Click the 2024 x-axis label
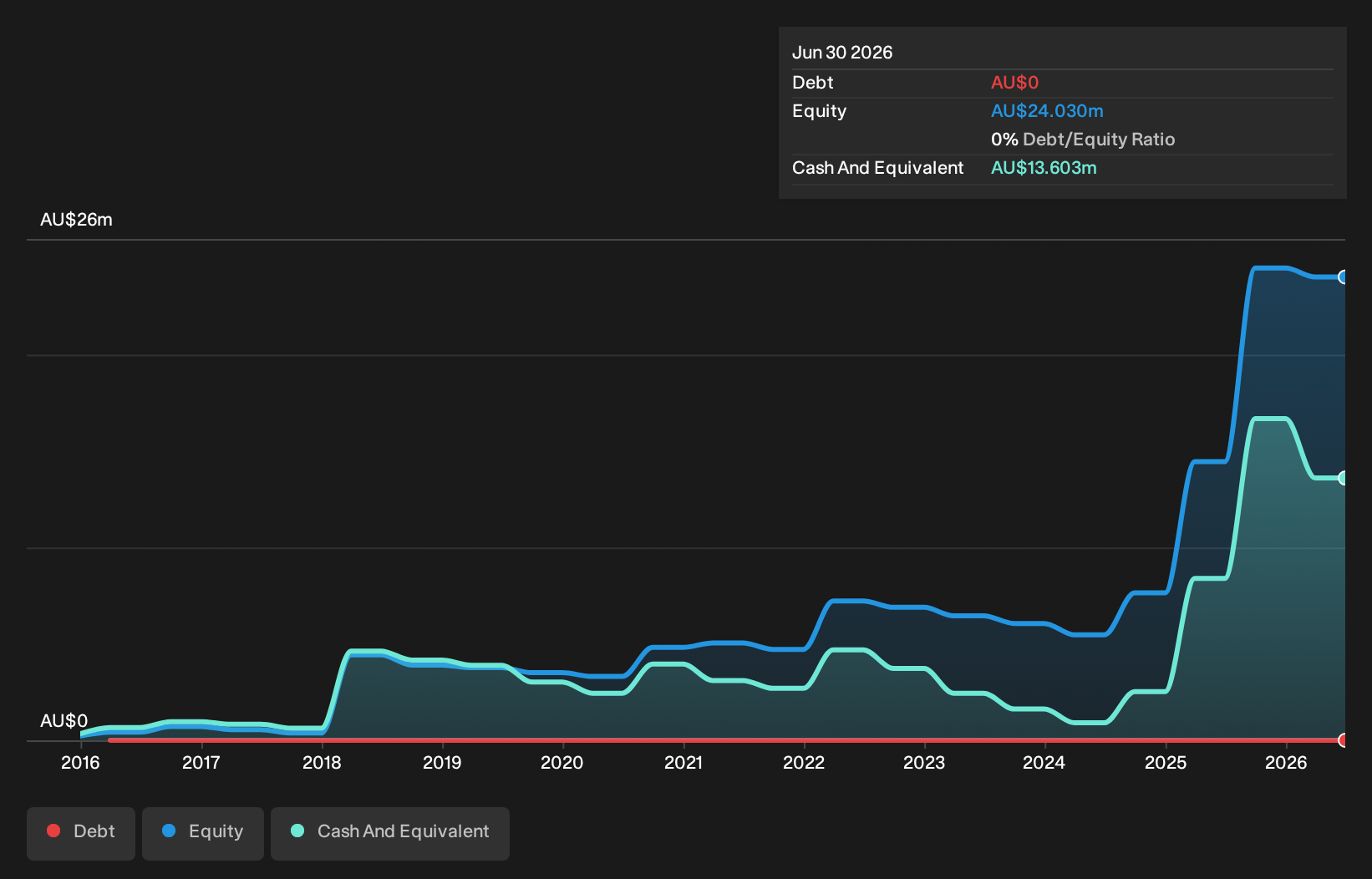The image size is (1372, 879). pyautogui.click(x=1044, y=762)
